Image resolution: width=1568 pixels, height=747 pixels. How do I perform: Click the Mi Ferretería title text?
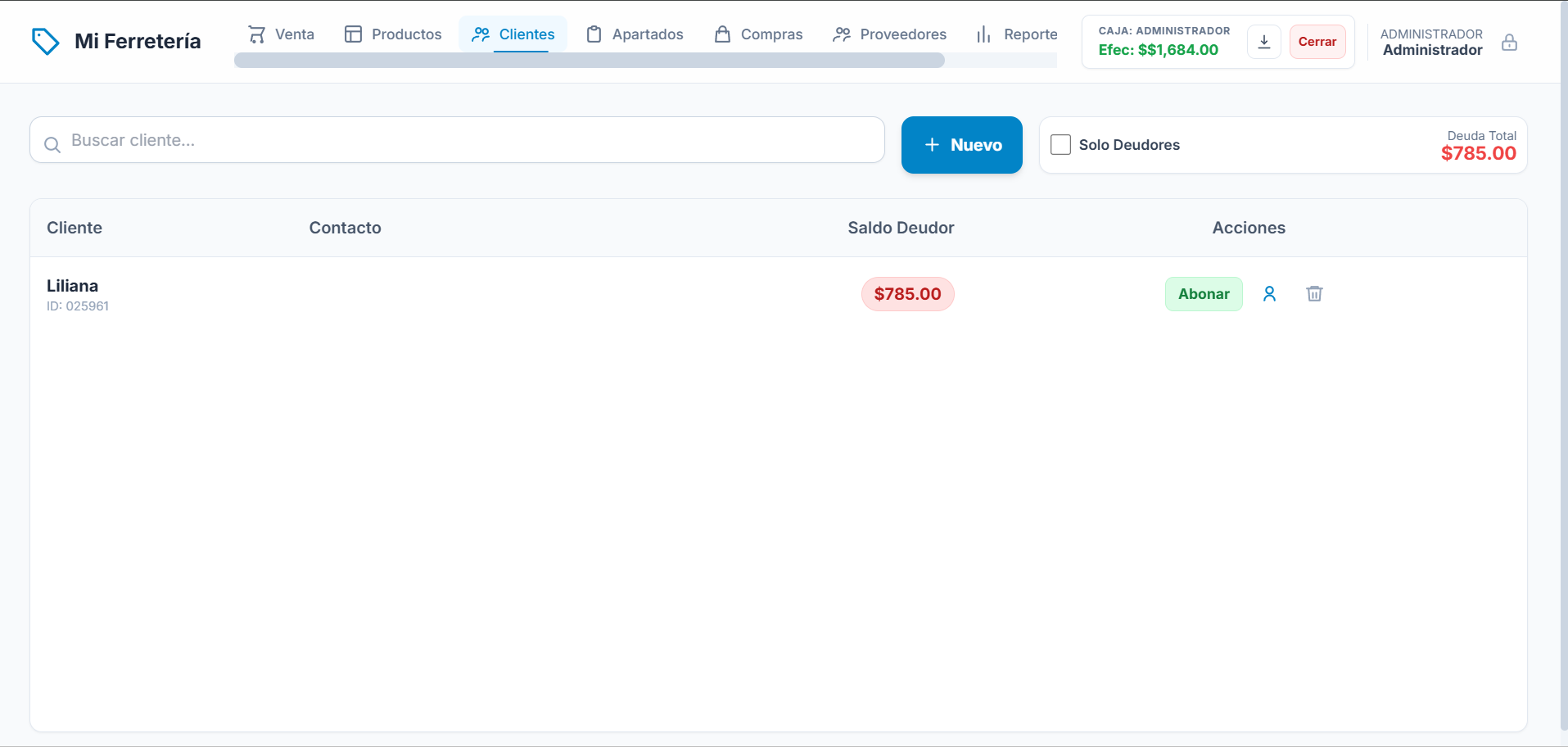pyautogui.click(x=138, y=41)
